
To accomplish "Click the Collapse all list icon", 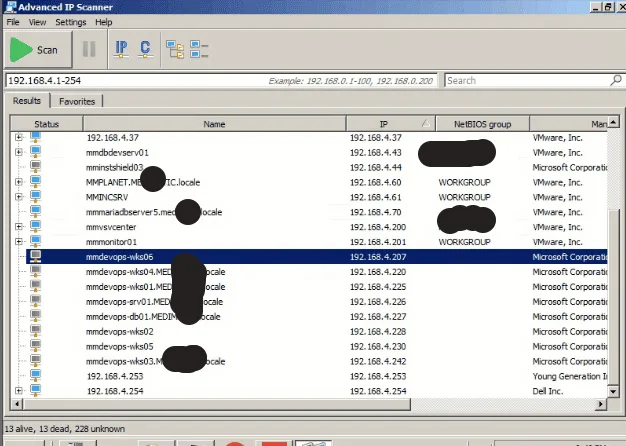I will point(199,50).
